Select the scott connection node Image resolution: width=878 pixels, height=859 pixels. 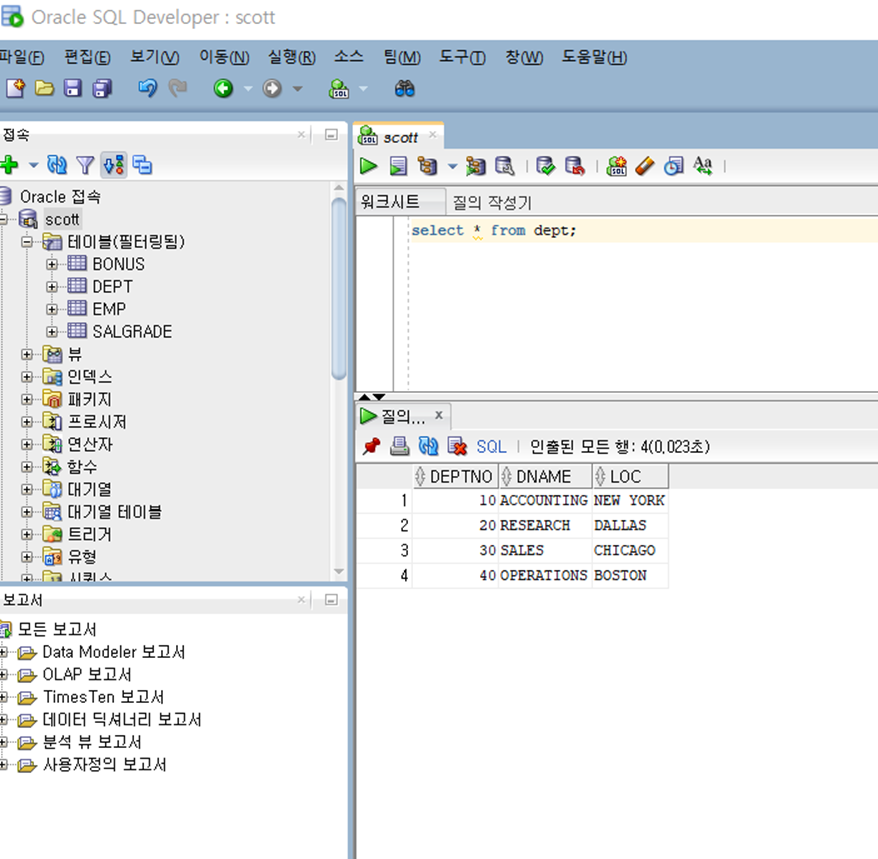pos(62,220)
